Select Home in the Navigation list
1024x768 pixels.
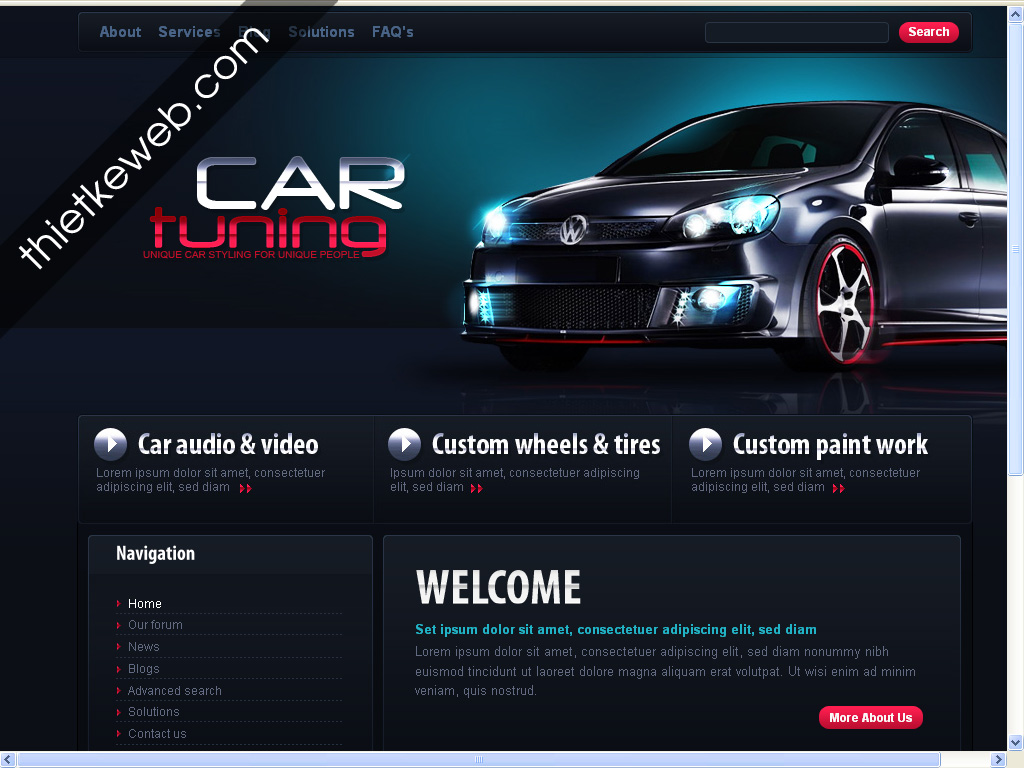[x=144, y=603]
